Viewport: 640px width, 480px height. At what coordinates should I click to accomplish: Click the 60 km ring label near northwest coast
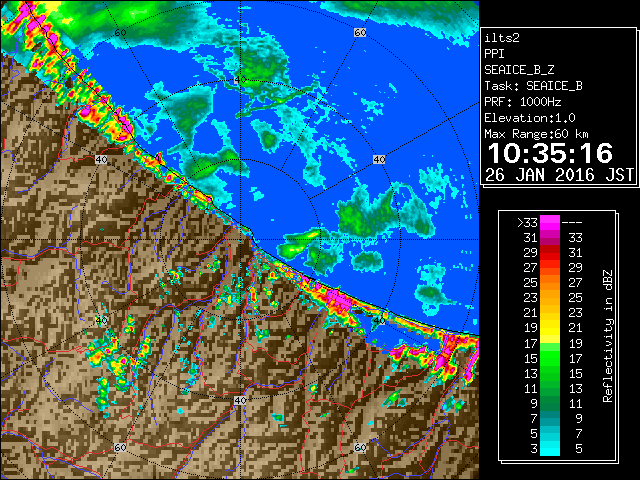point(120,33)
